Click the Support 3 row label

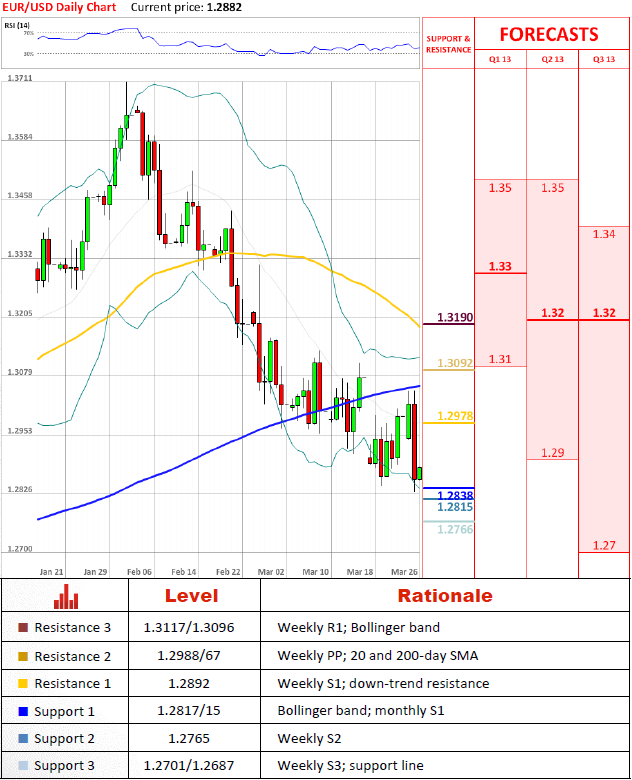[64, 766]
